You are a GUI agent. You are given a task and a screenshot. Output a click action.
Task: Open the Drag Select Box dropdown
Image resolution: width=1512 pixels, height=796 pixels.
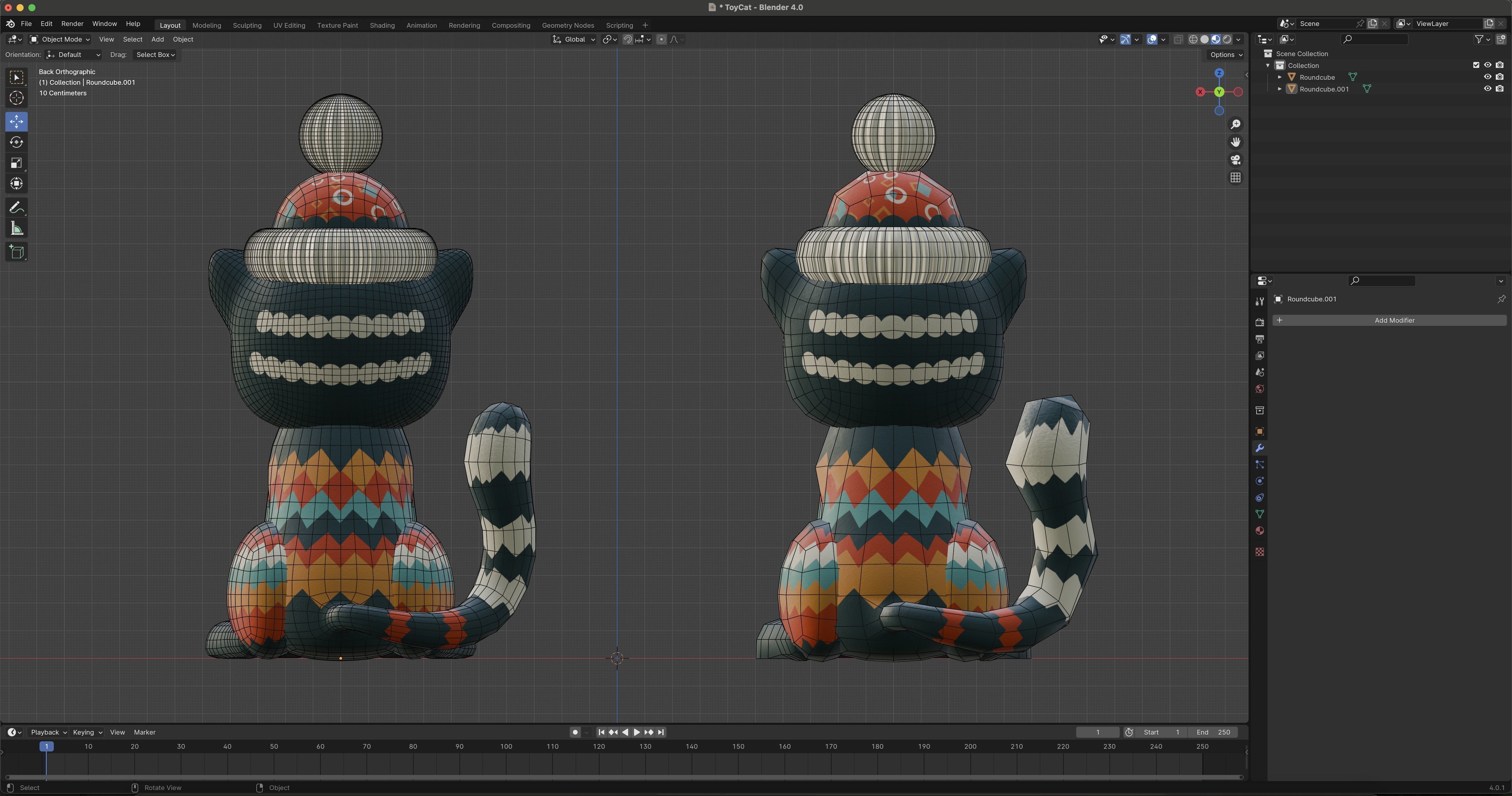(155, 55)
